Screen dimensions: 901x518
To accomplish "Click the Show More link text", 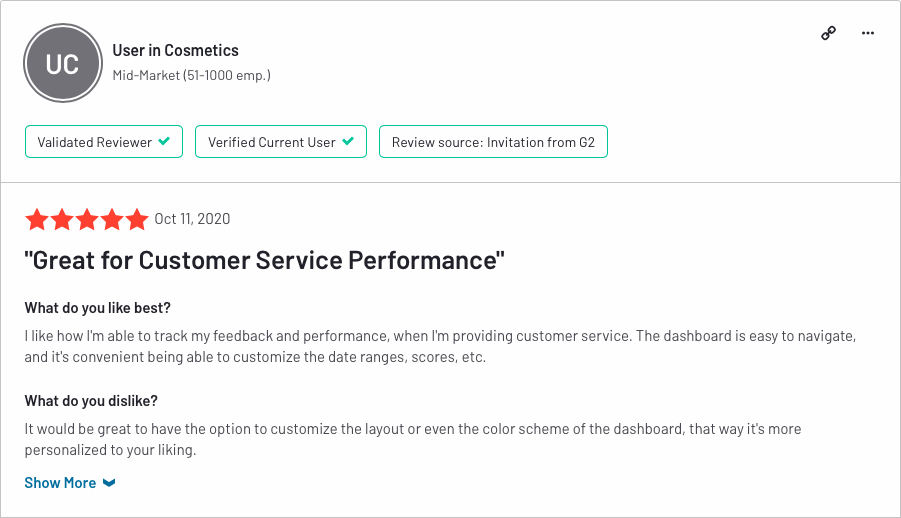I will 60,483.
